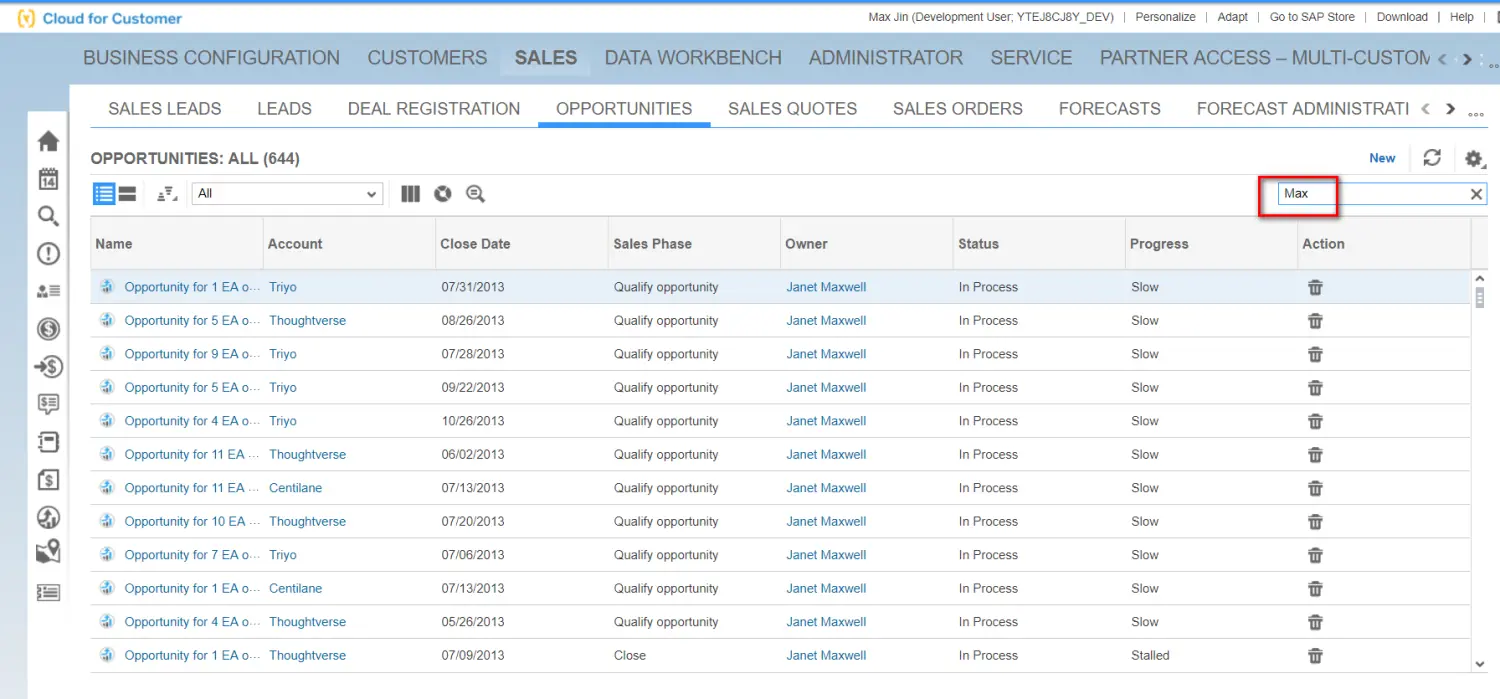Click Download in top bar
Viewport: 1500px width, 699px height.
[1402, 17]
